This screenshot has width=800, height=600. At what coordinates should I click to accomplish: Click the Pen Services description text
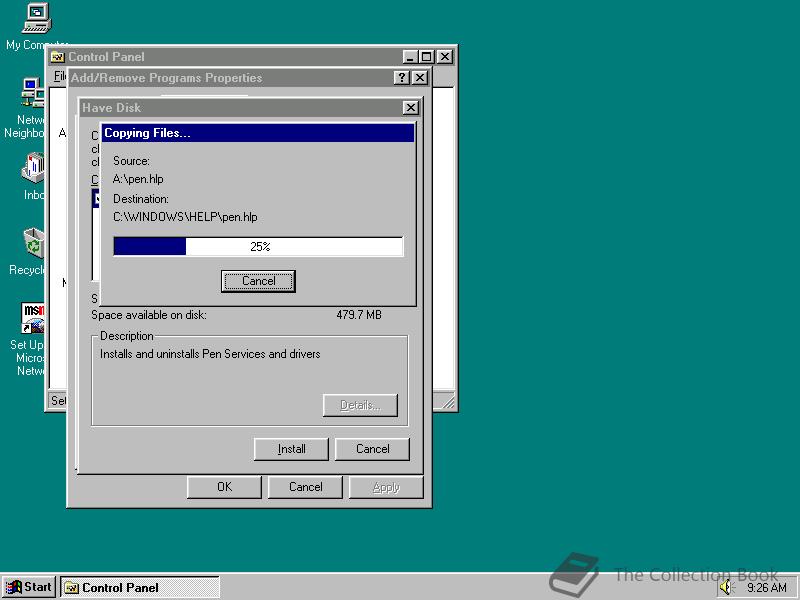pyautogui.click(x=210, y=354)
